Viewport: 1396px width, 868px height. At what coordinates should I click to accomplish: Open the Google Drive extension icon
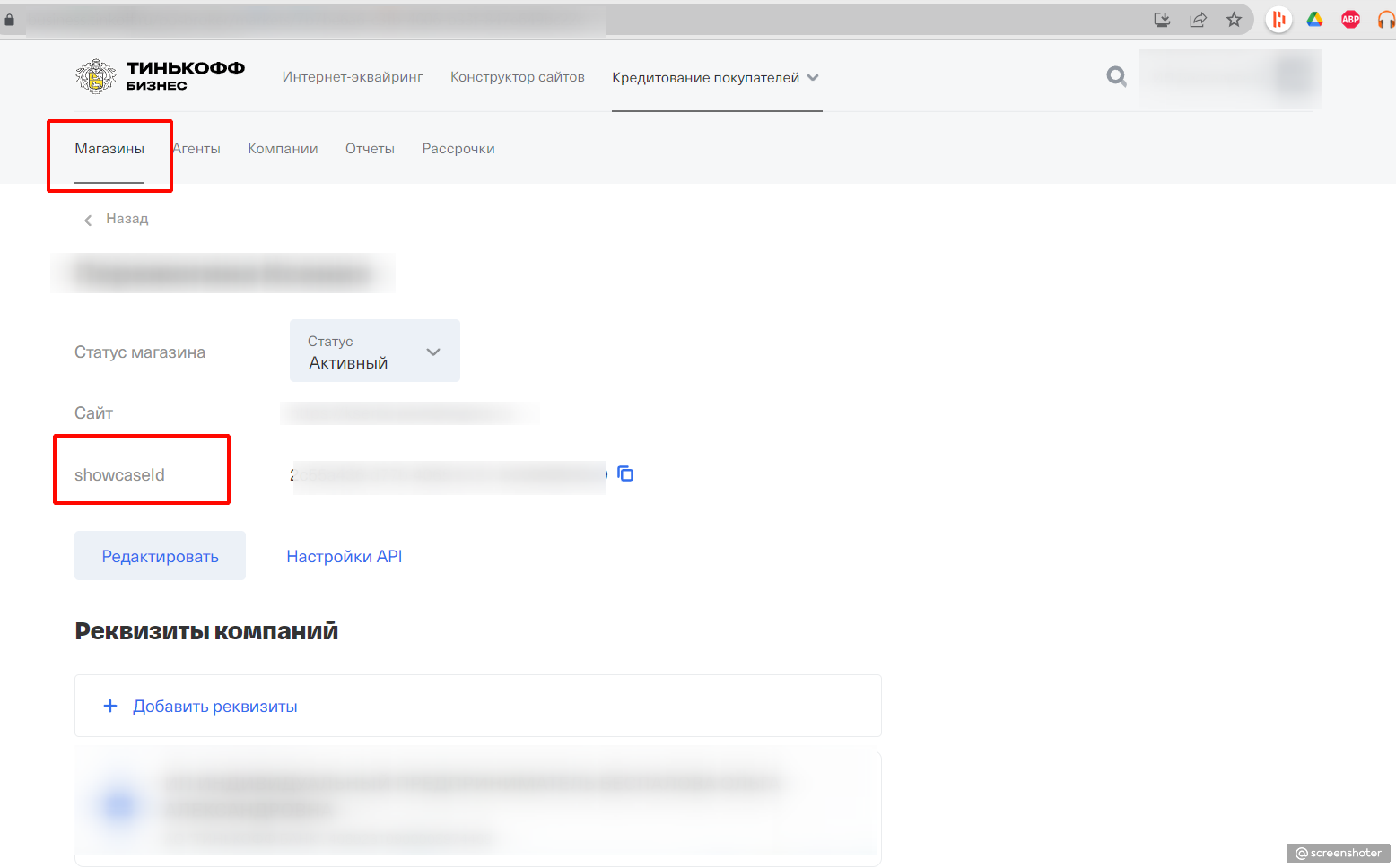click(1314, 20)
